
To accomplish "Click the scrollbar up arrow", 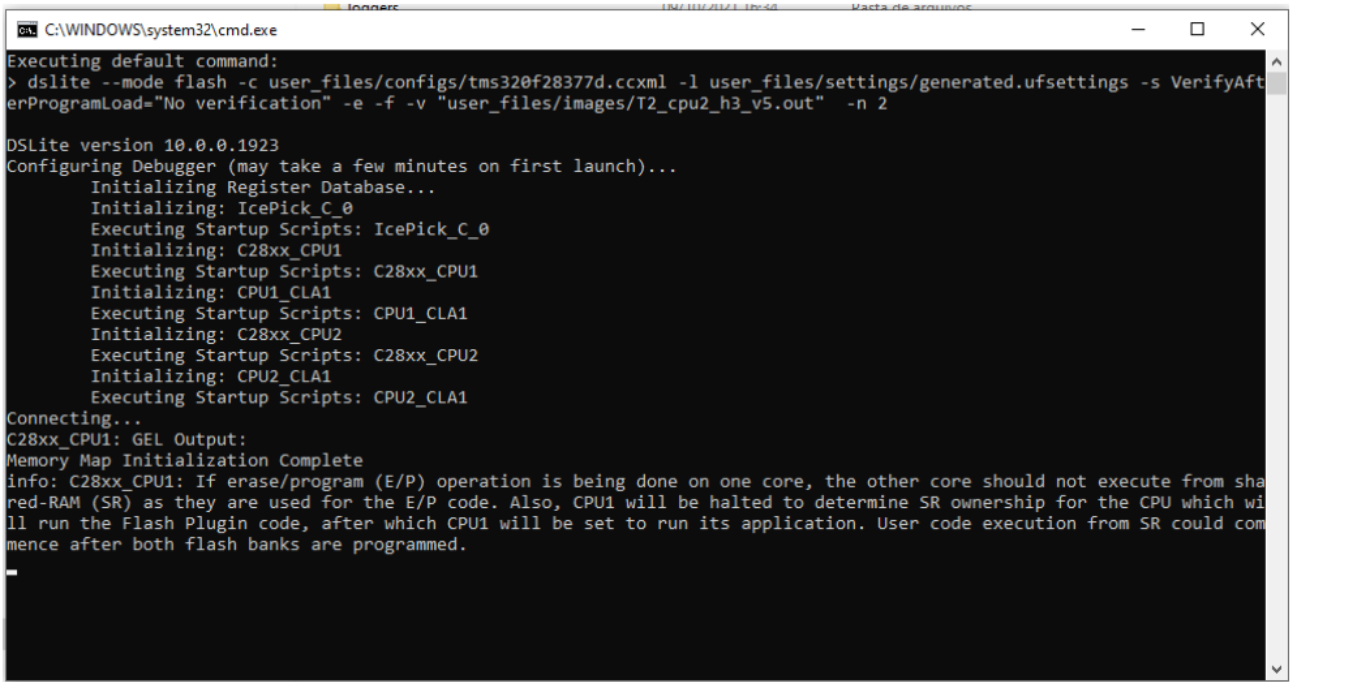I will [x=1277, y=60].
